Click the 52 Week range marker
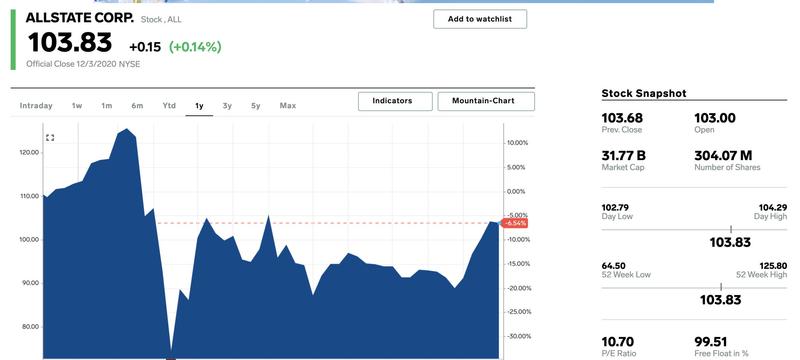This screenshot has height=360, width=800. [x=720, y=288]
